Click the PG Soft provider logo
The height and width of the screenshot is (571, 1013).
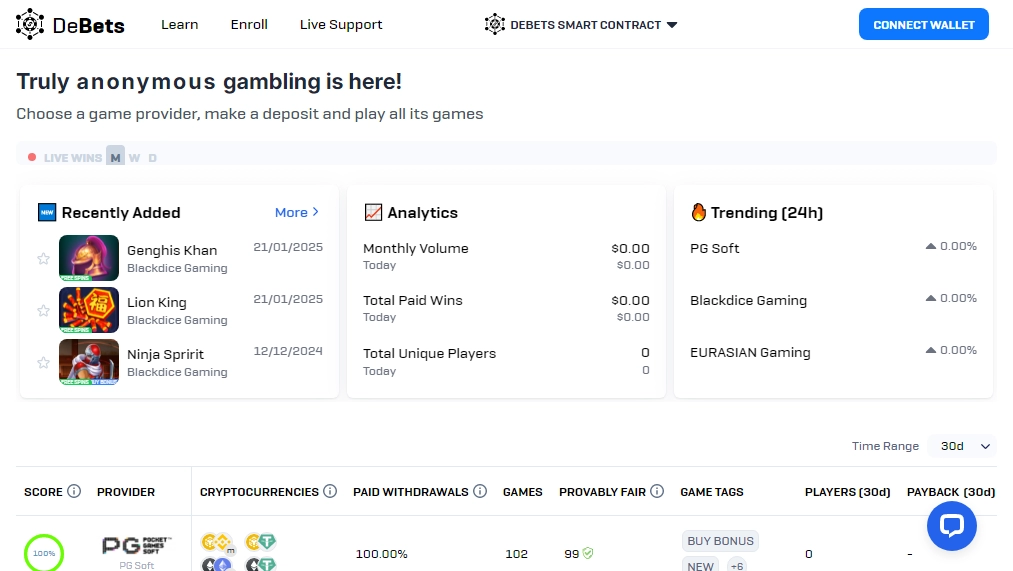(x=137, y=546)
